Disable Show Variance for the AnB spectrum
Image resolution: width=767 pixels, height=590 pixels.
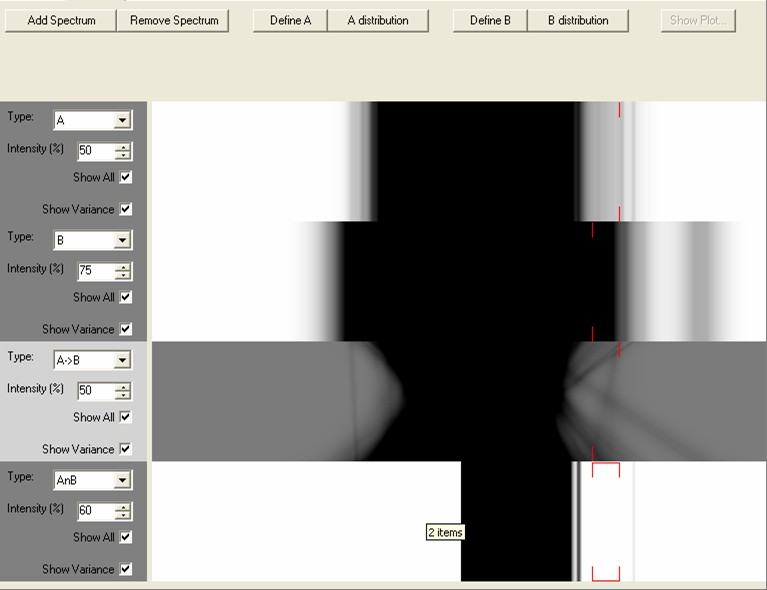click(125, 569)
